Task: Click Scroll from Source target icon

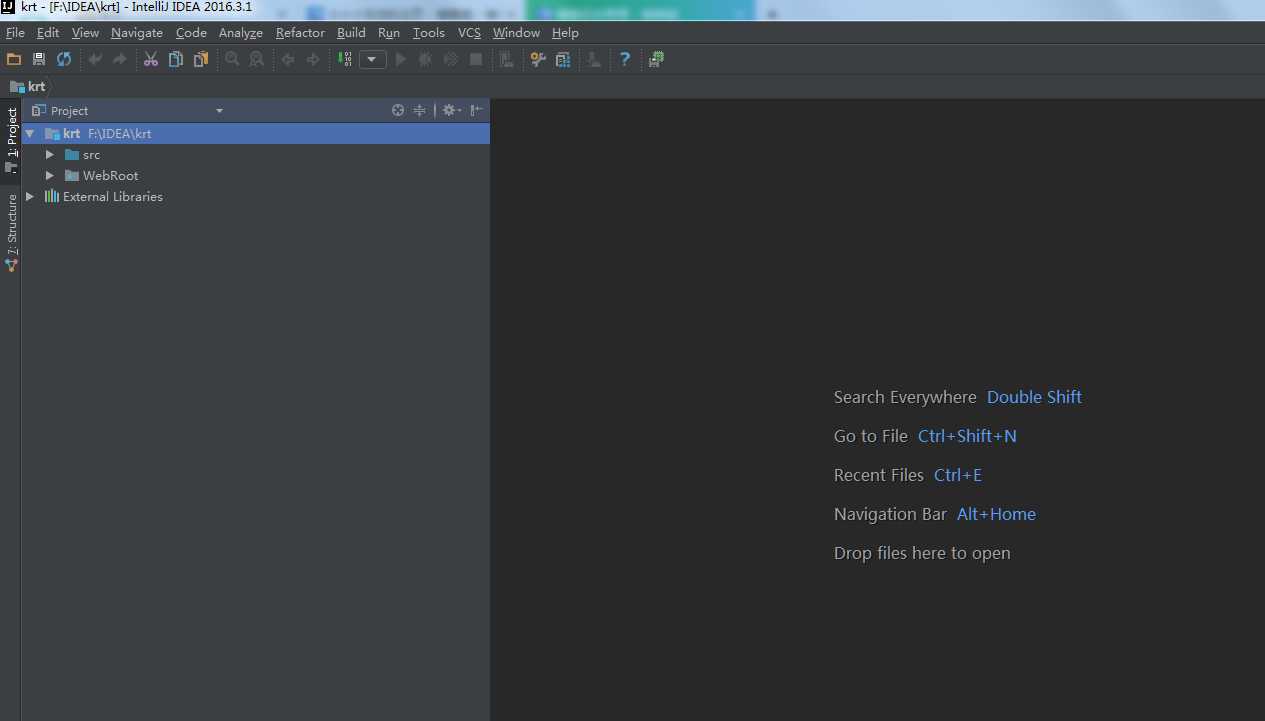Action: pyautogui.click(x=398, y=110)
